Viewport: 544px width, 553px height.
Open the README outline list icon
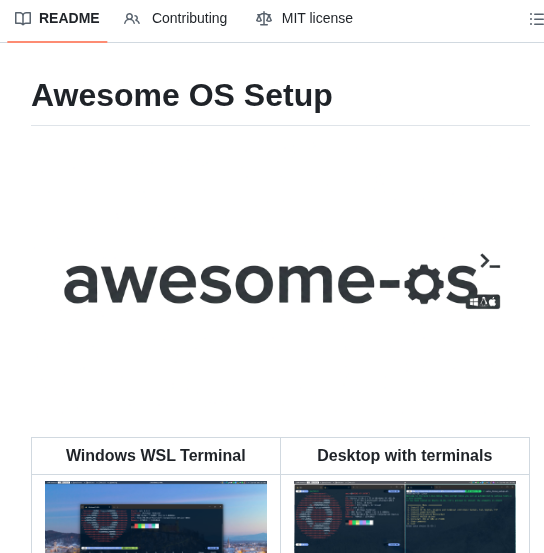(x=537, y=19)
